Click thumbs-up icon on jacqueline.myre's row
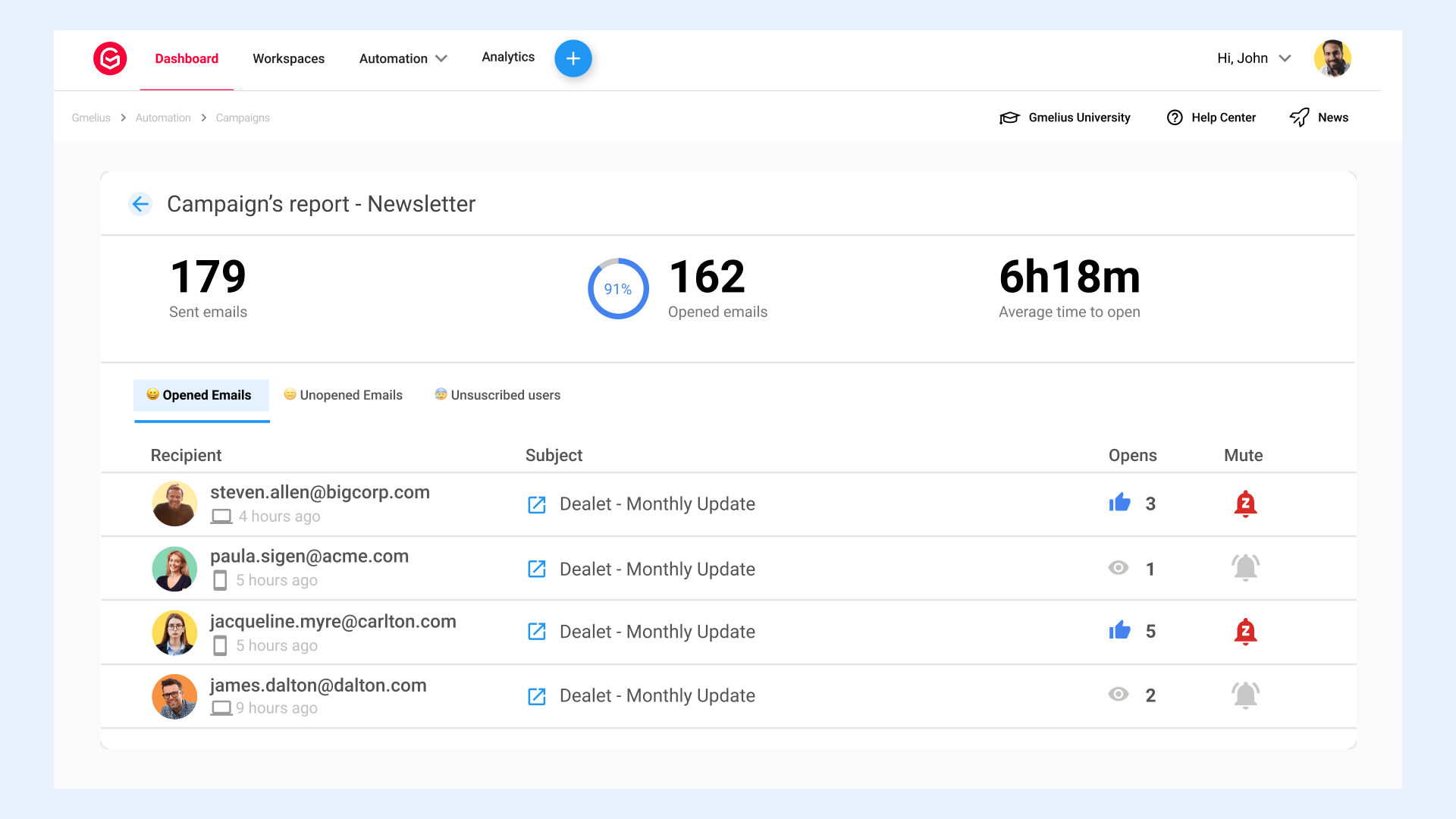 click(x=1119, y=631)
